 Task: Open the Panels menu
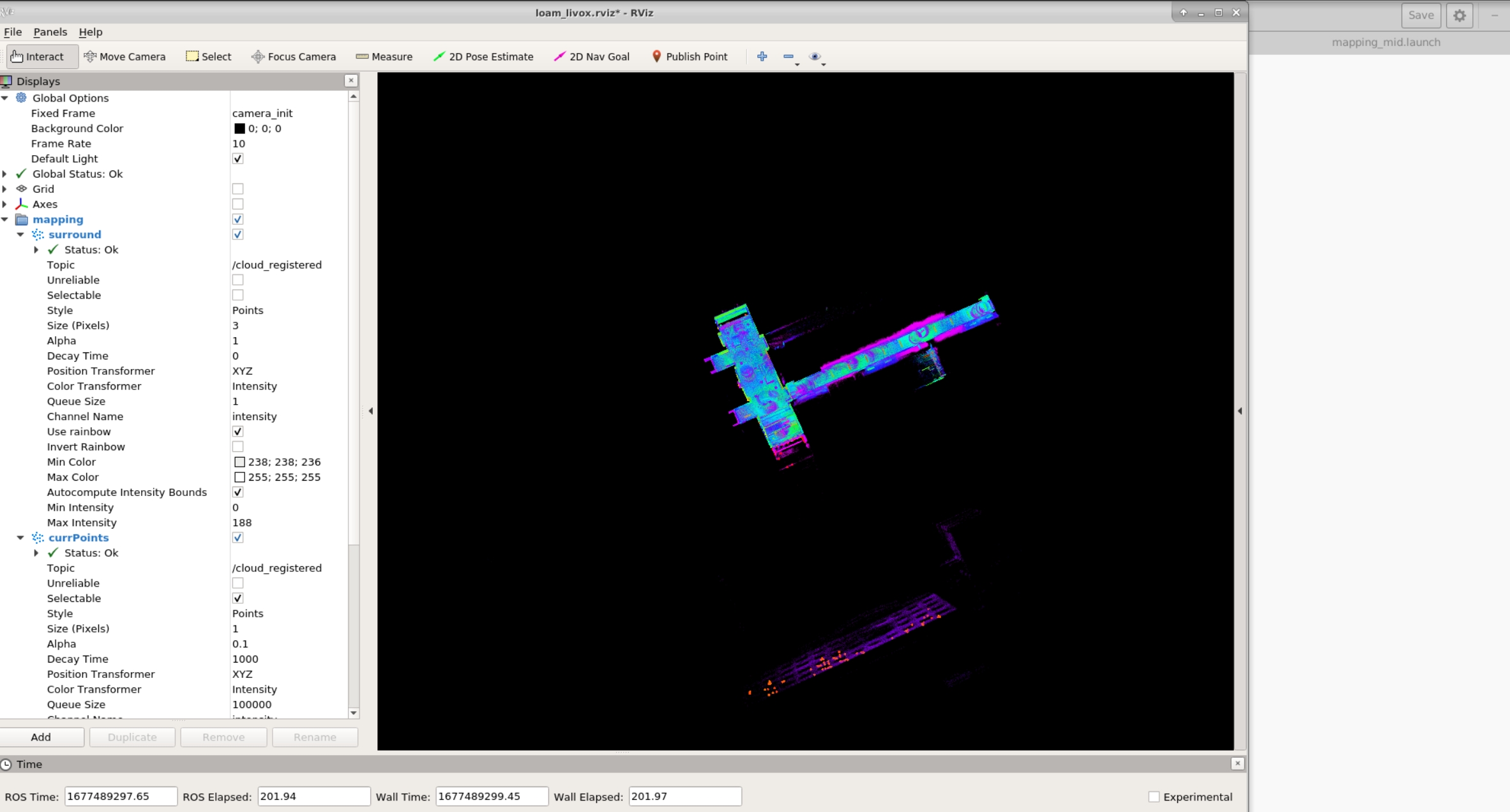point(50,32)
